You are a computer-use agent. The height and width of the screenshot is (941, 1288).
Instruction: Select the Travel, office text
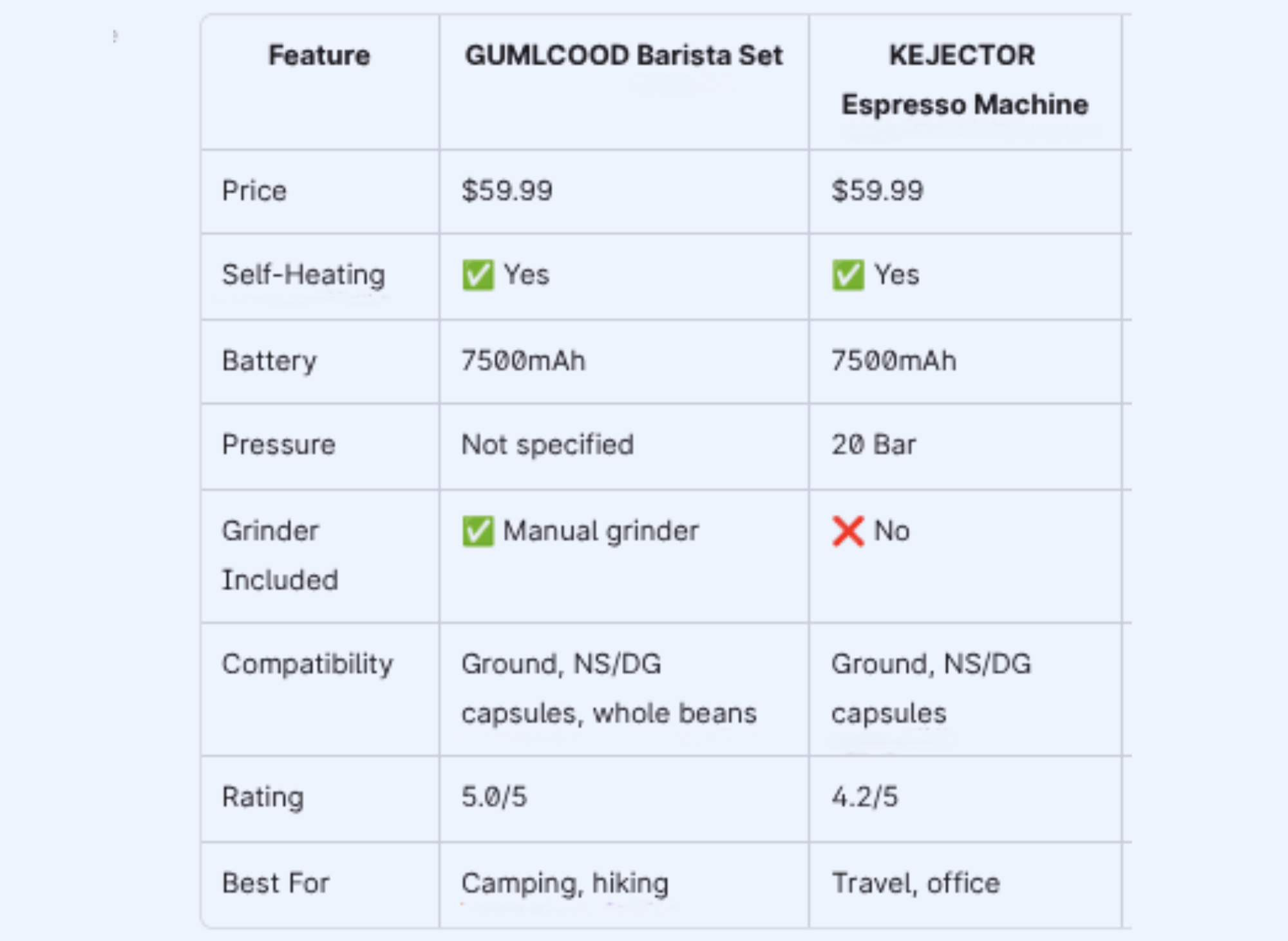point(915,883)
